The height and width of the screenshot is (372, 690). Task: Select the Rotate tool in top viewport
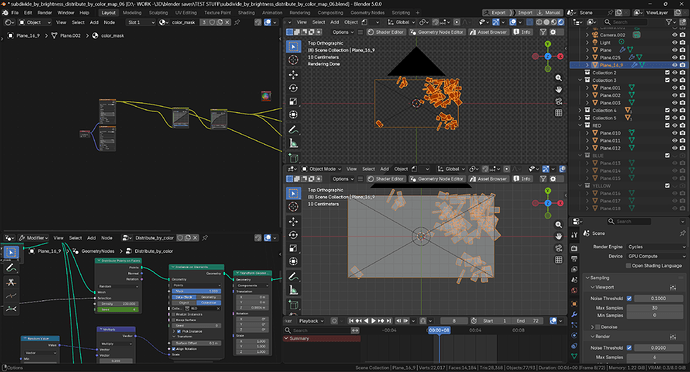coord(294,88)
